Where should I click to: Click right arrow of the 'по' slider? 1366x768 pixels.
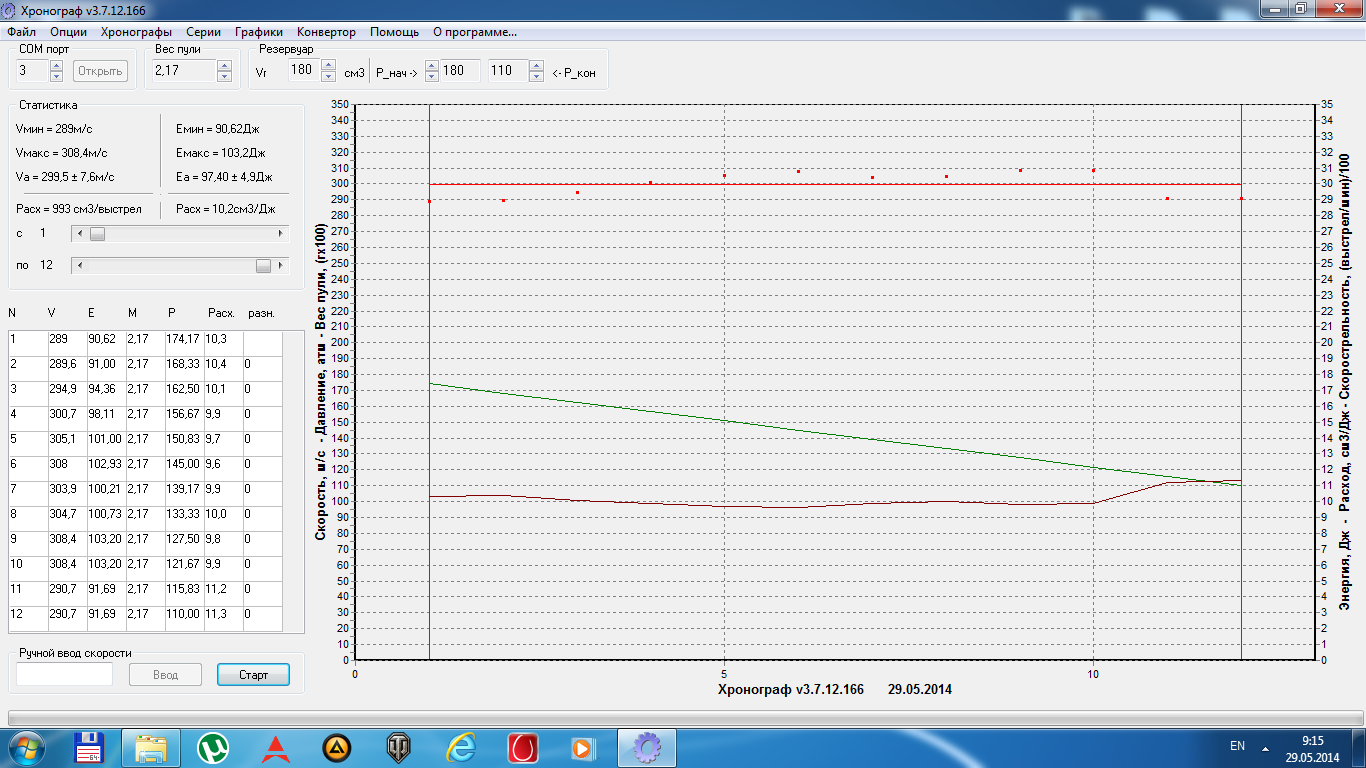[280, 265]
